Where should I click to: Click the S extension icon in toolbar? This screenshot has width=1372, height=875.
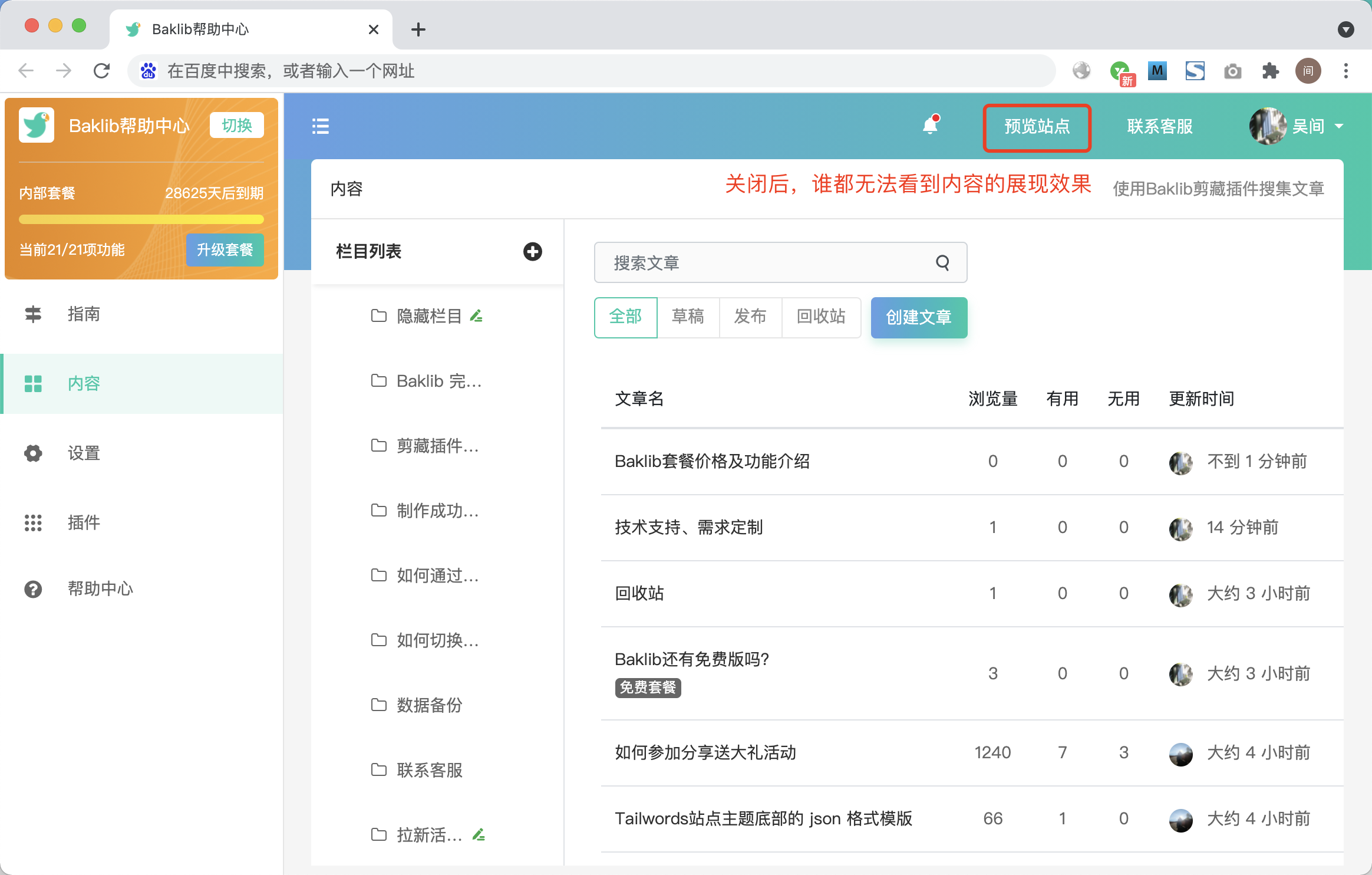tap(1195, 71)
